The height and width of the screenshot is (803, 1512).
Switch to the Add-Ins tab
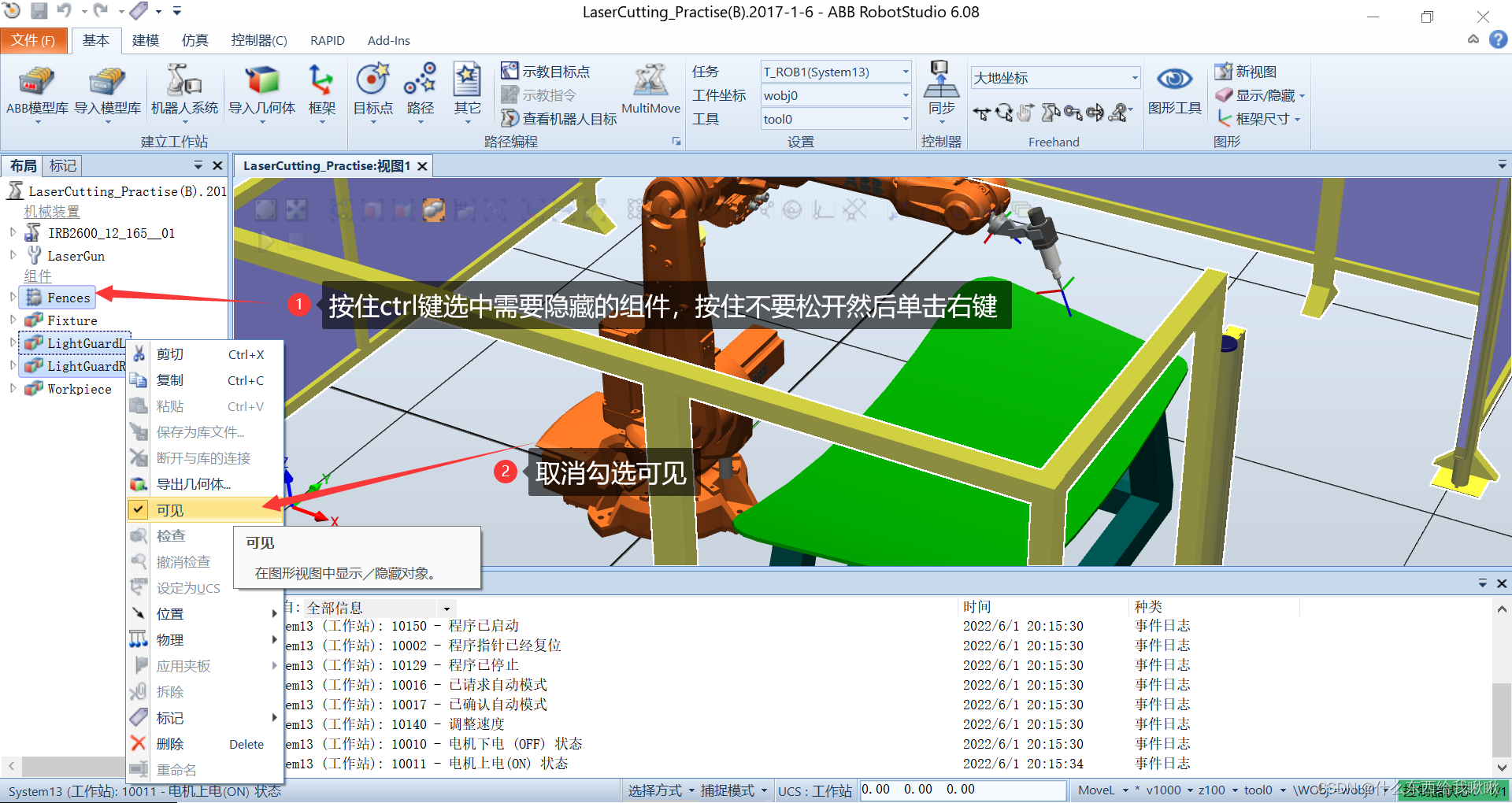point(389,40)
